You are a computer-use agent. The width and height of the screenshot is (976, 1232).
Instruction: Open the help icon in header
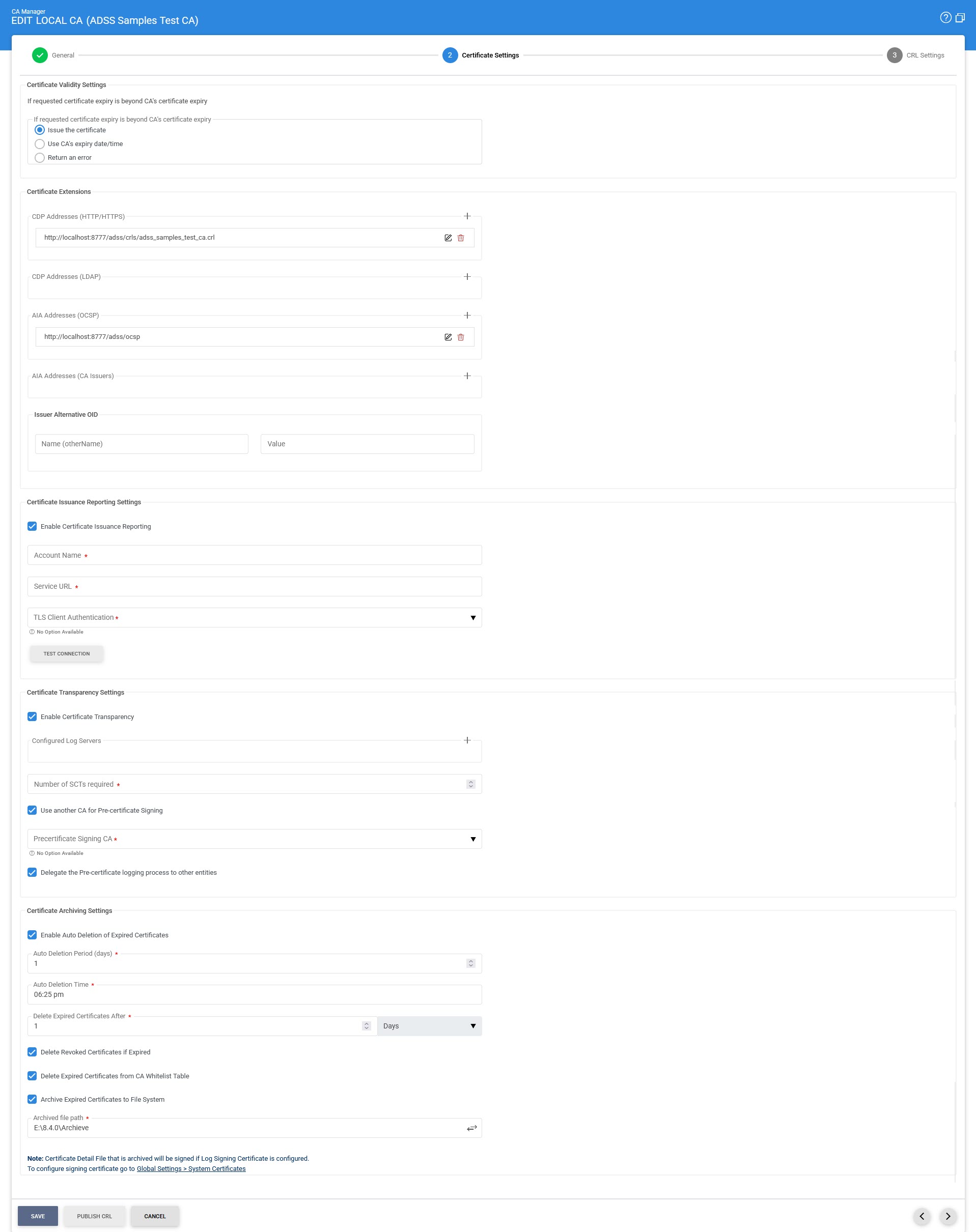pos(945,18)
